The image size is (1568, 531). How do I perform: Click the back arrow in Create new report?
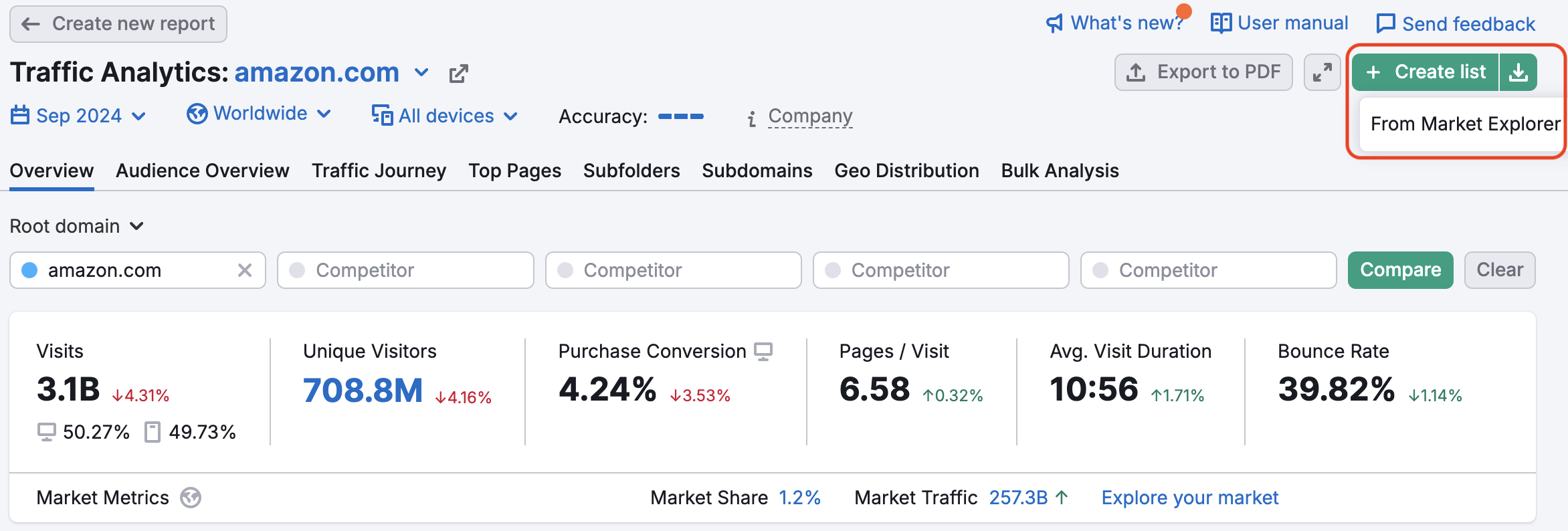tap(31, 24)
